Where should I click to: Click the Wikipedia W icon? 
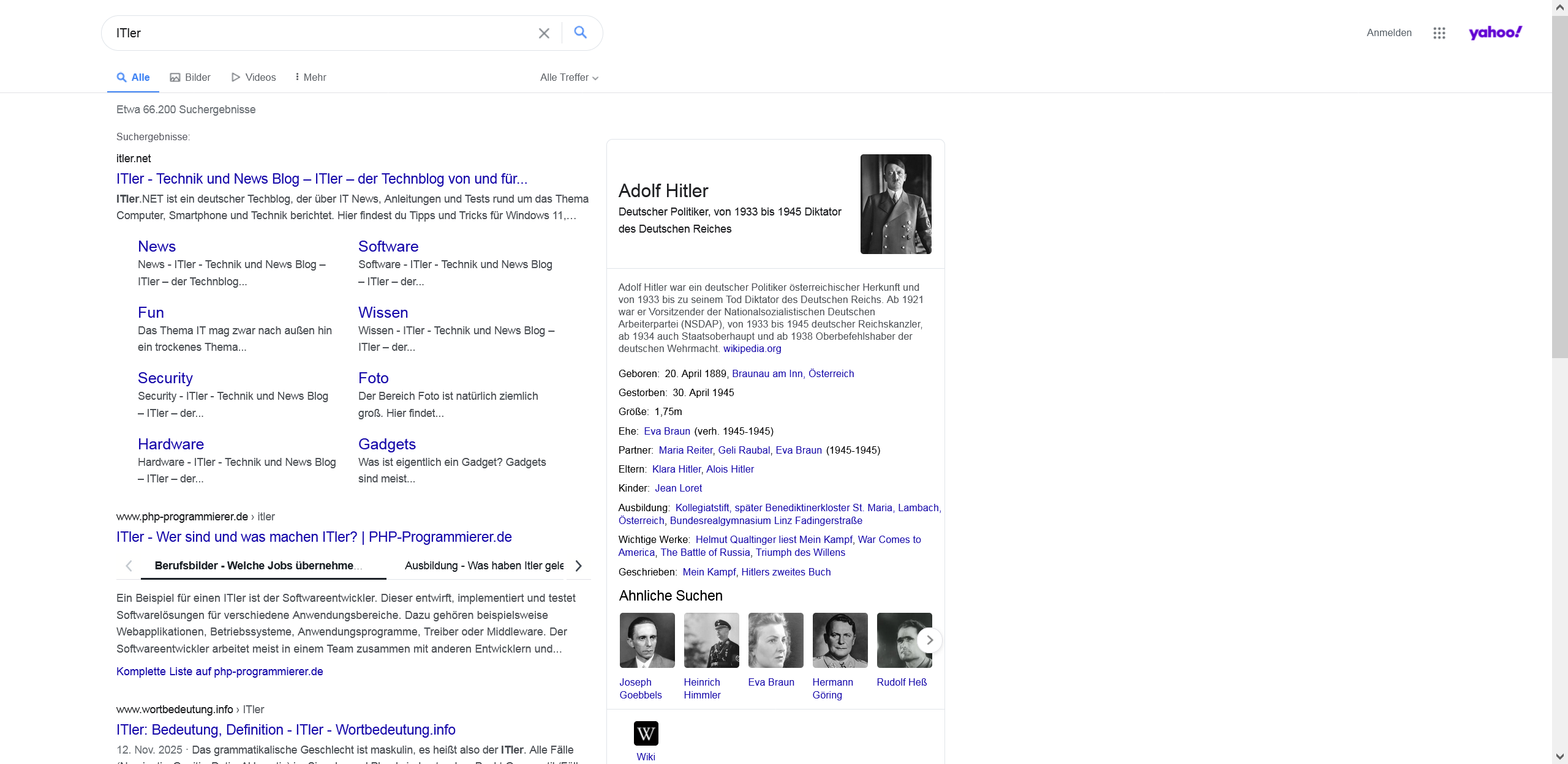pyautogui.click(x=646, y=733)
